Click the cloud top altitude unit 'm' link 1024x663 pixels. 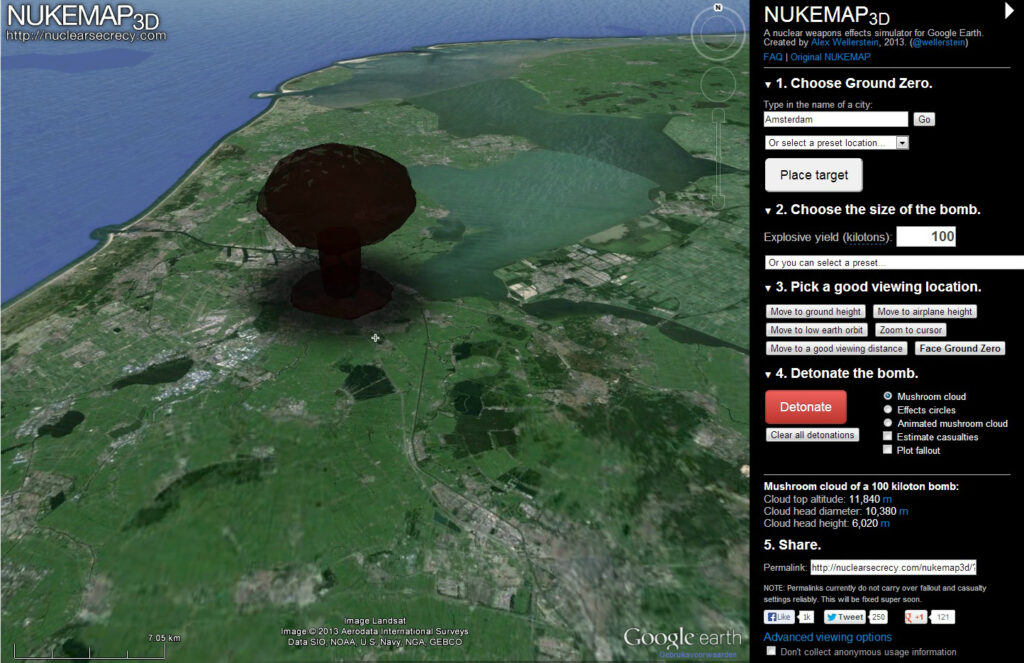pyautogui.click(x=887, y=500)
